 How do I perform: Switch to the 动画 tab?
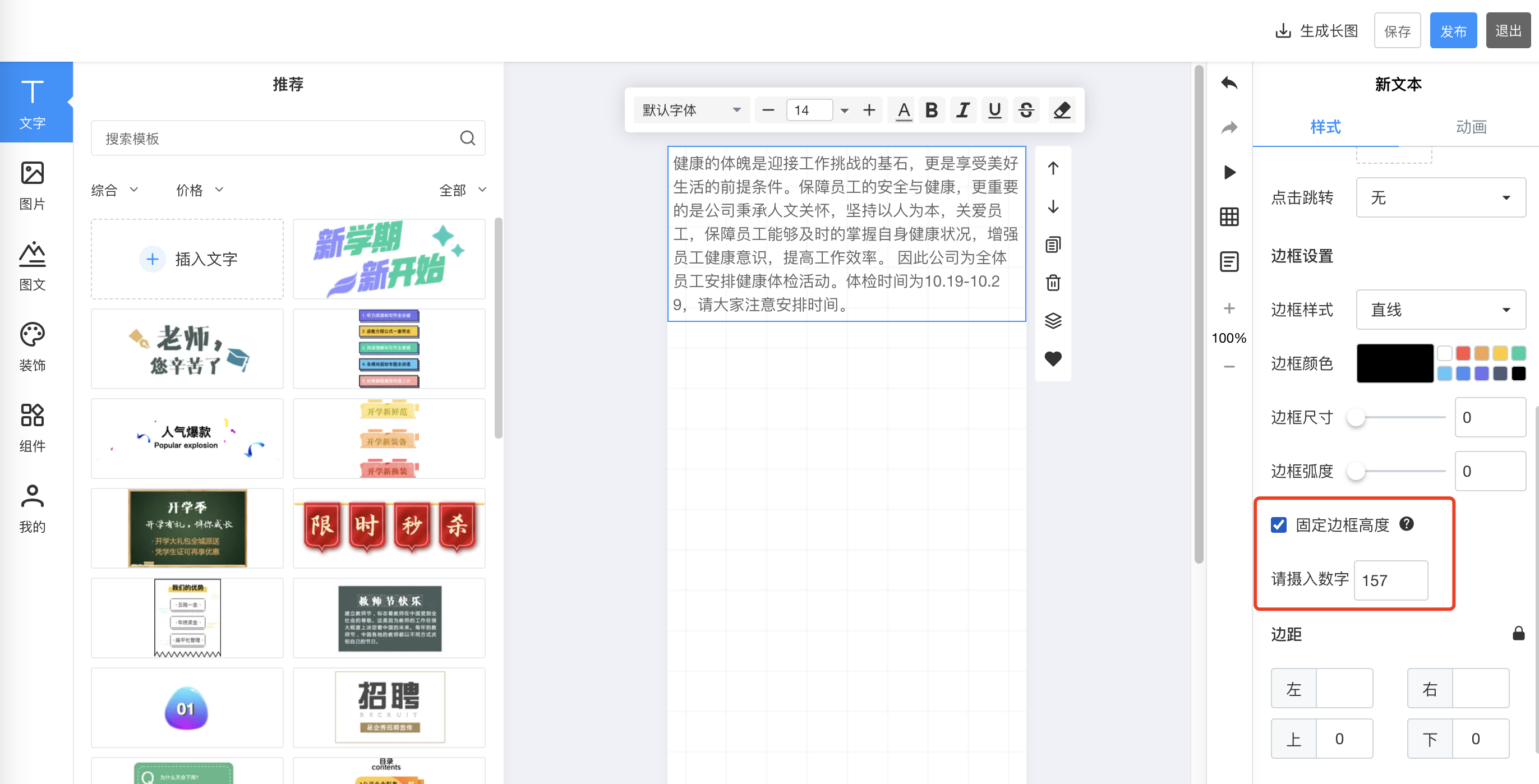point(1471,127)
